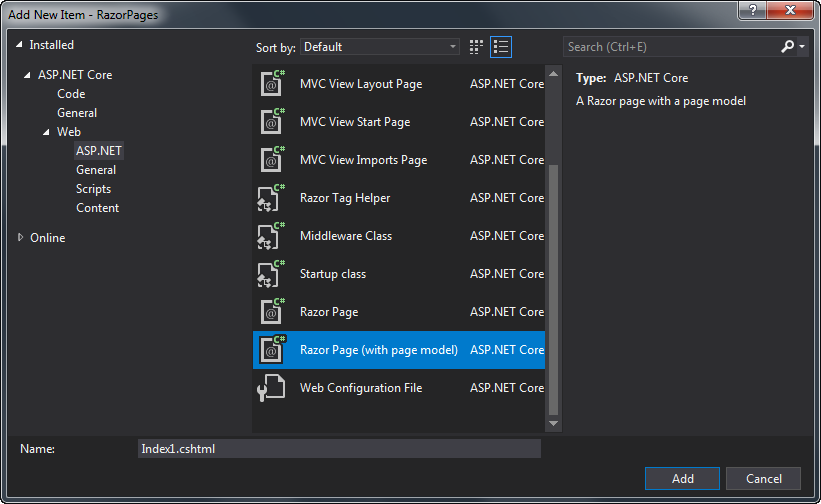
Task: Collapse the Web tree node
Action: tap(47, 132)
